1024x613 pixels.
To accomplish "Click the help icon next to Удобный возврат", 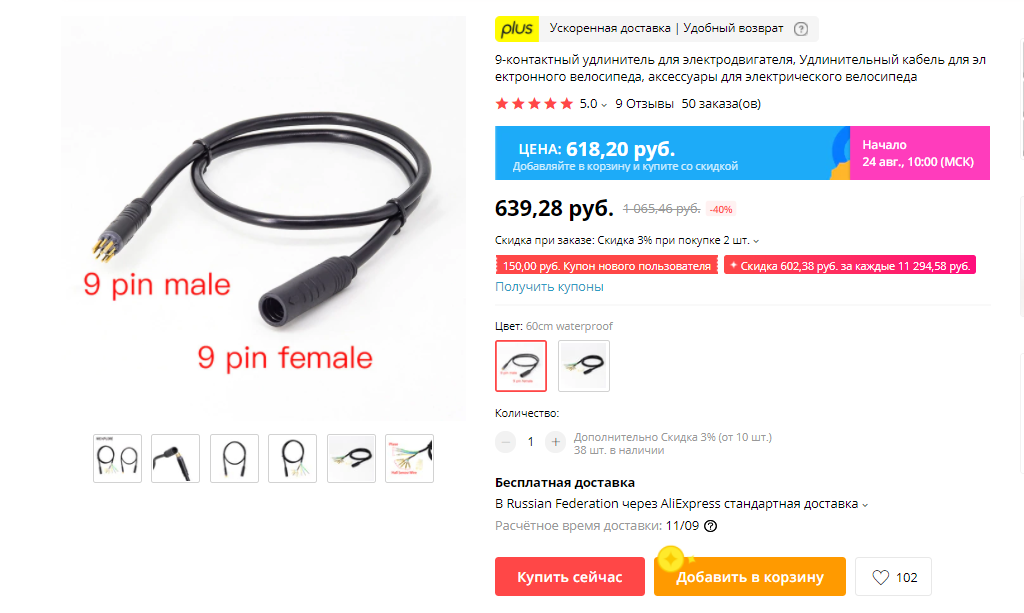I will 801,29.
